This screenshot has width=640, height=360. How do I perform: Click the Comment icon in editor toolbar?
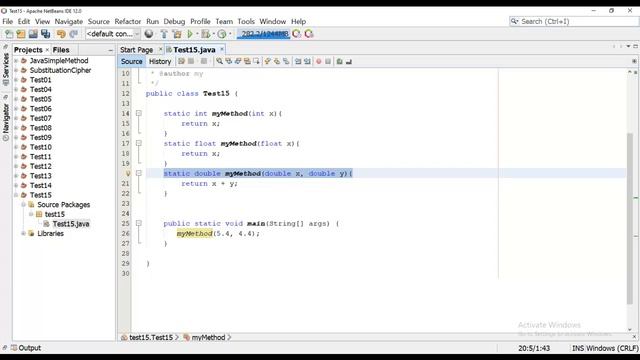[339, 61]
